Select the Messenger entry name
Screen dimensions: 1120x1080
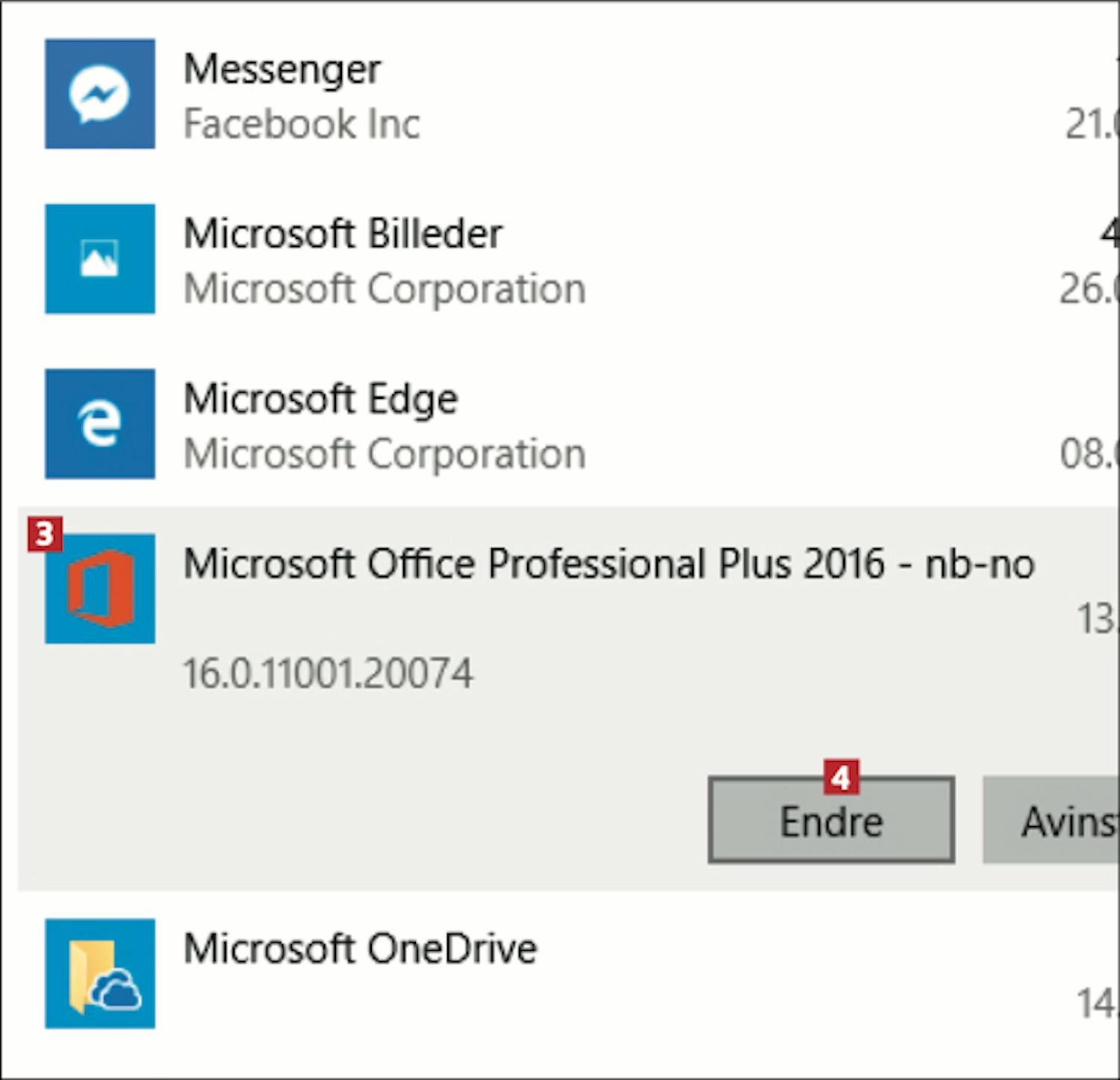282,69
